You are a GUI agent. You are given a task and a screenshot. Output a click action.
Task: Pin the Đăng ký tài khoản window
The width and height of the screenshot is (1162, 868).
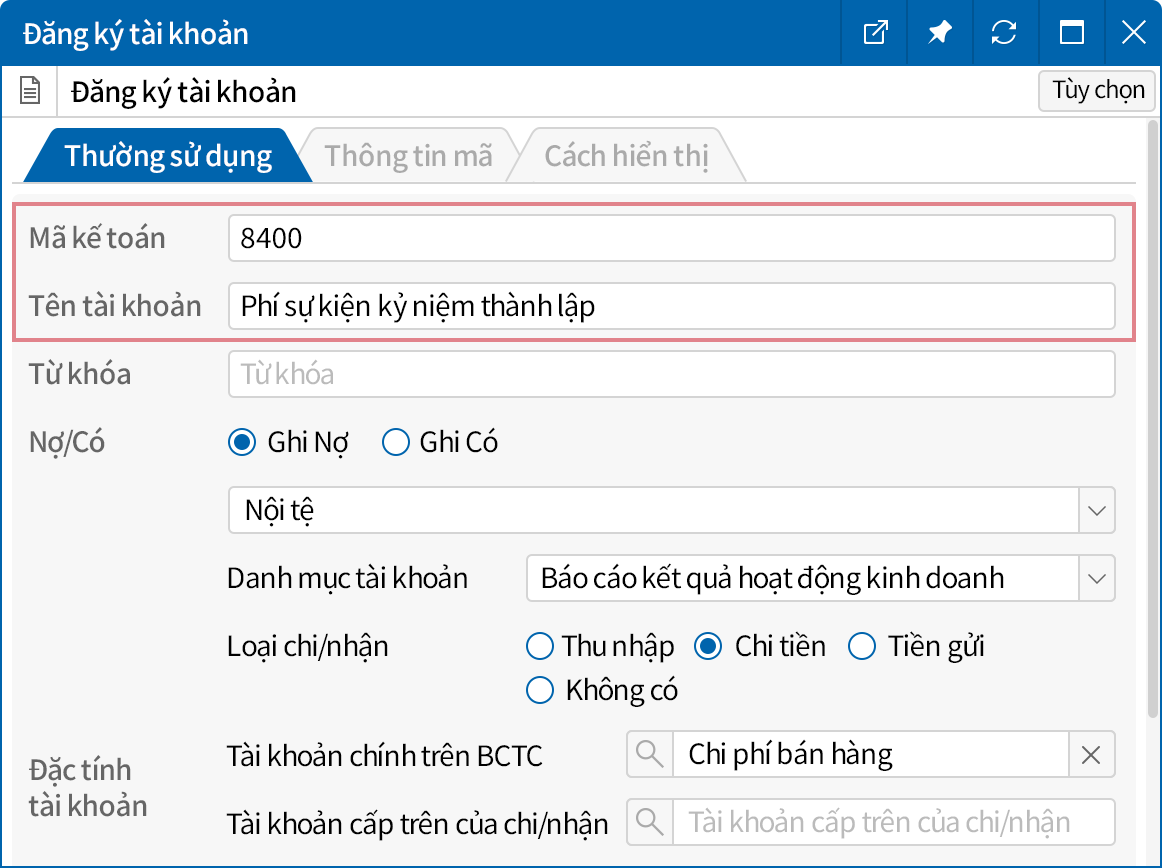(939, 33)
